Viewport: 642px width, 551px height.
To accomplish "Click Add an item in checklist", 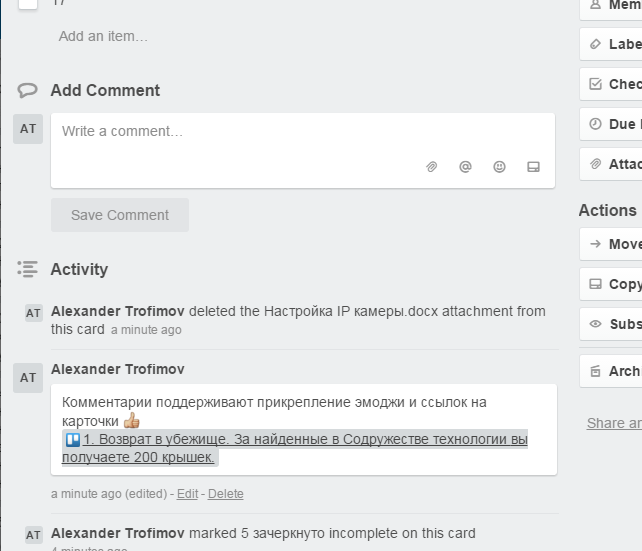I will click(x=103, y=36).
